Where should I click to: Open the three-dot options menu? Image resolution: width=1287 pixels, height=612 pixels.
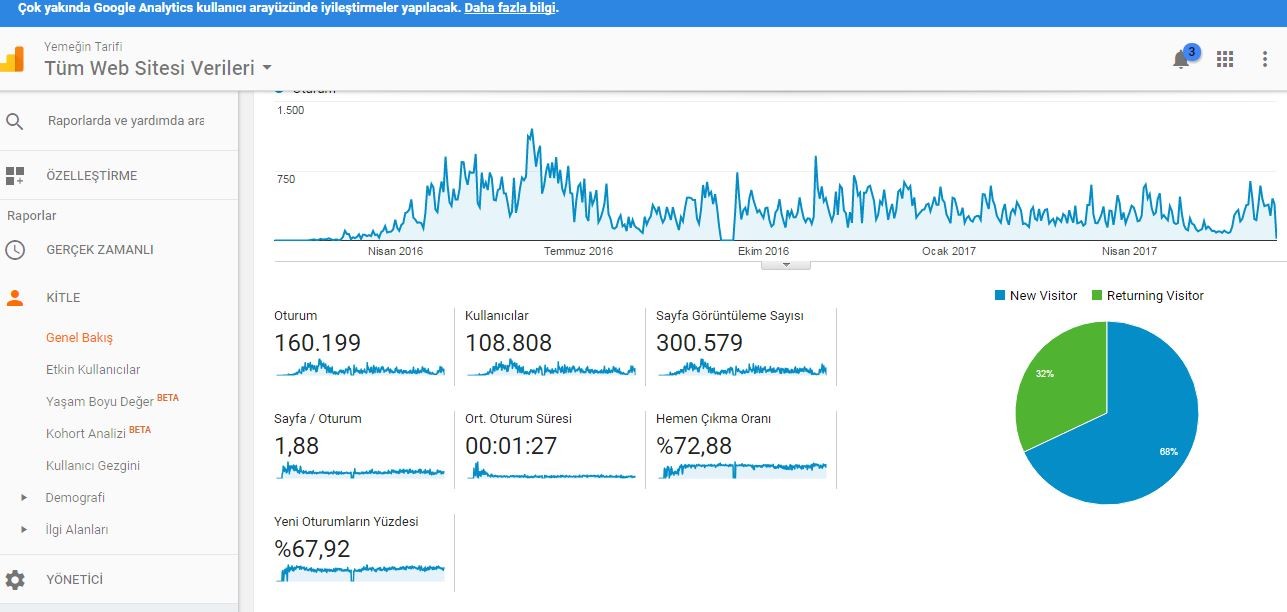pos(1265,59)
